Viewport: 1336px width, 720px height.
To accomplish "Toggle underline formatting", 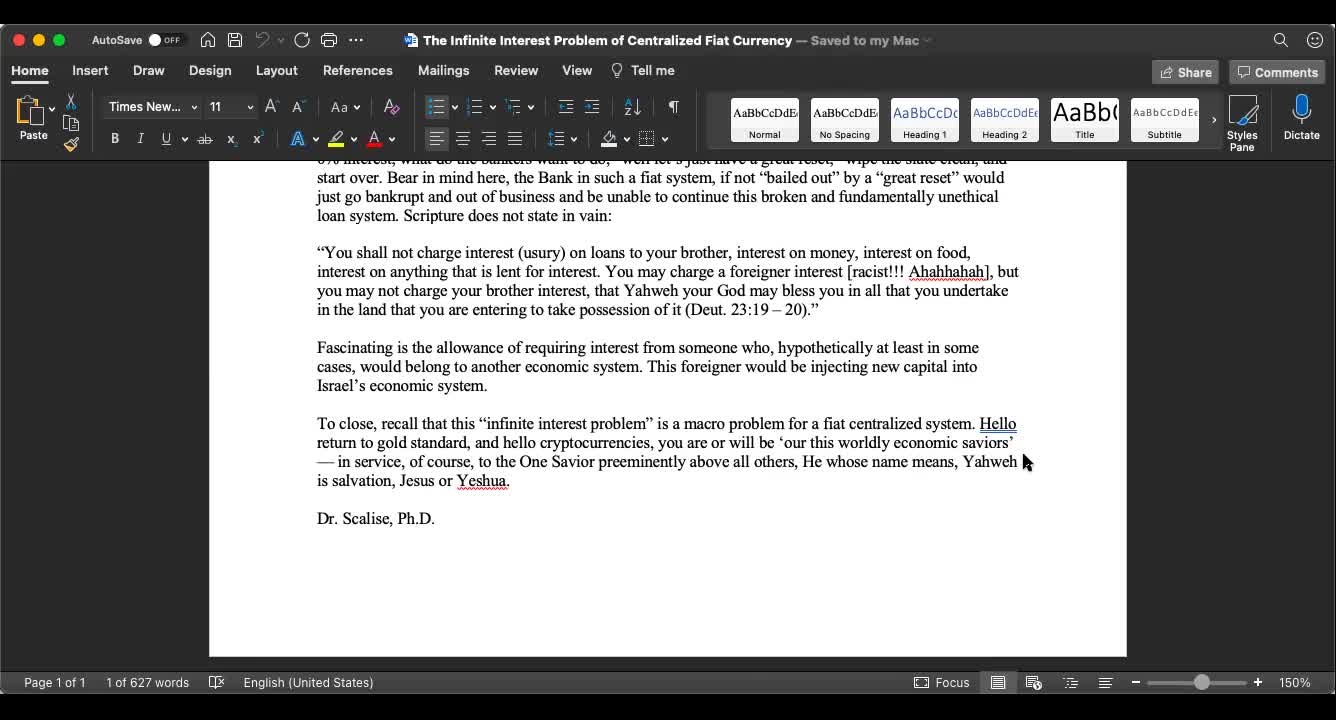I will tap(166, 139).
